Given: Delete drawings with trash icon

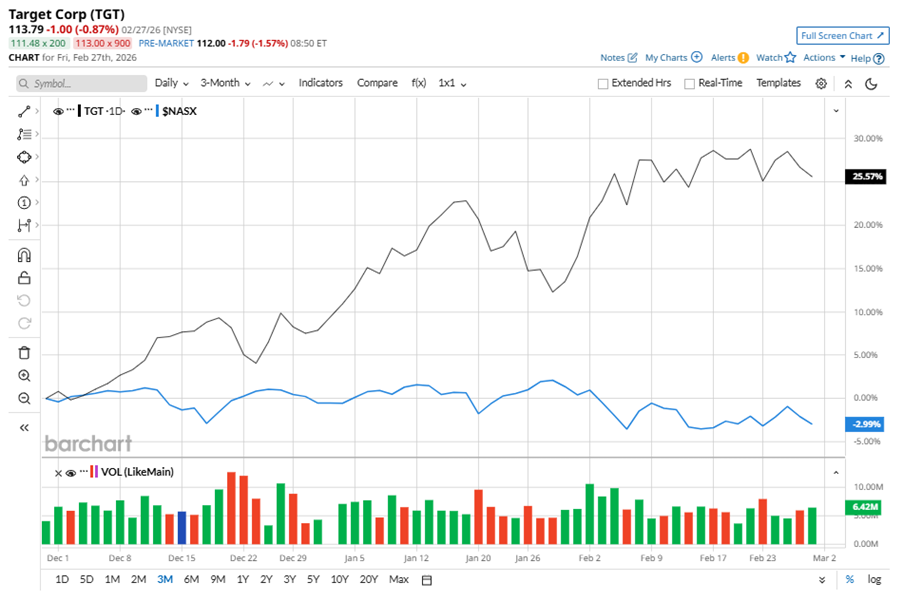Looking at the screenshot, I should [24, 353].
